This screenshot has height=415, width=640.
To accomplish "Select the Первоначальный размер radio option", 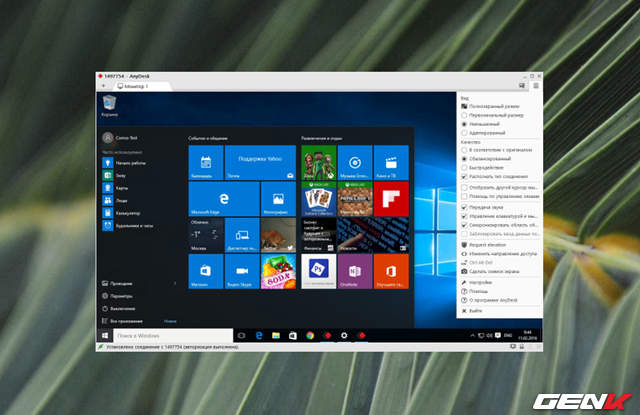I will [x=492, y=115].
